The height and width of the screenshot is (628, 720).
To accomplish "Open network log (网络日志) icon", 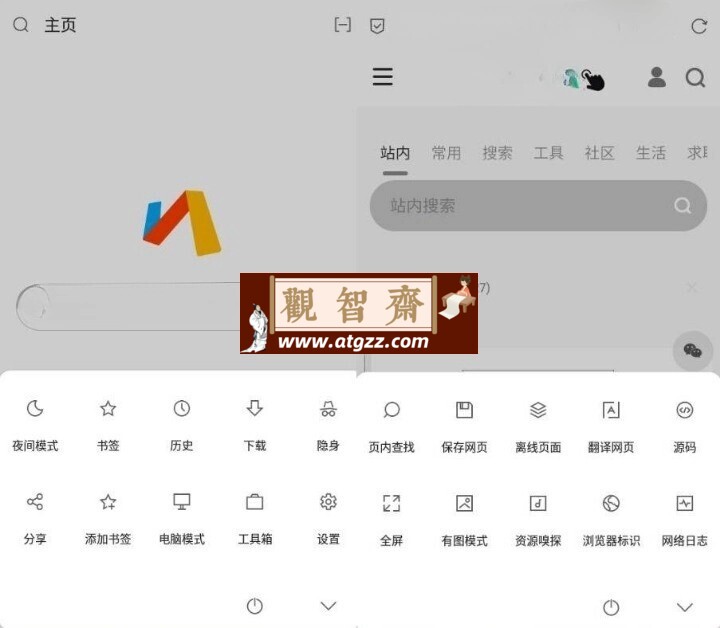I will (x=685, y=503).
